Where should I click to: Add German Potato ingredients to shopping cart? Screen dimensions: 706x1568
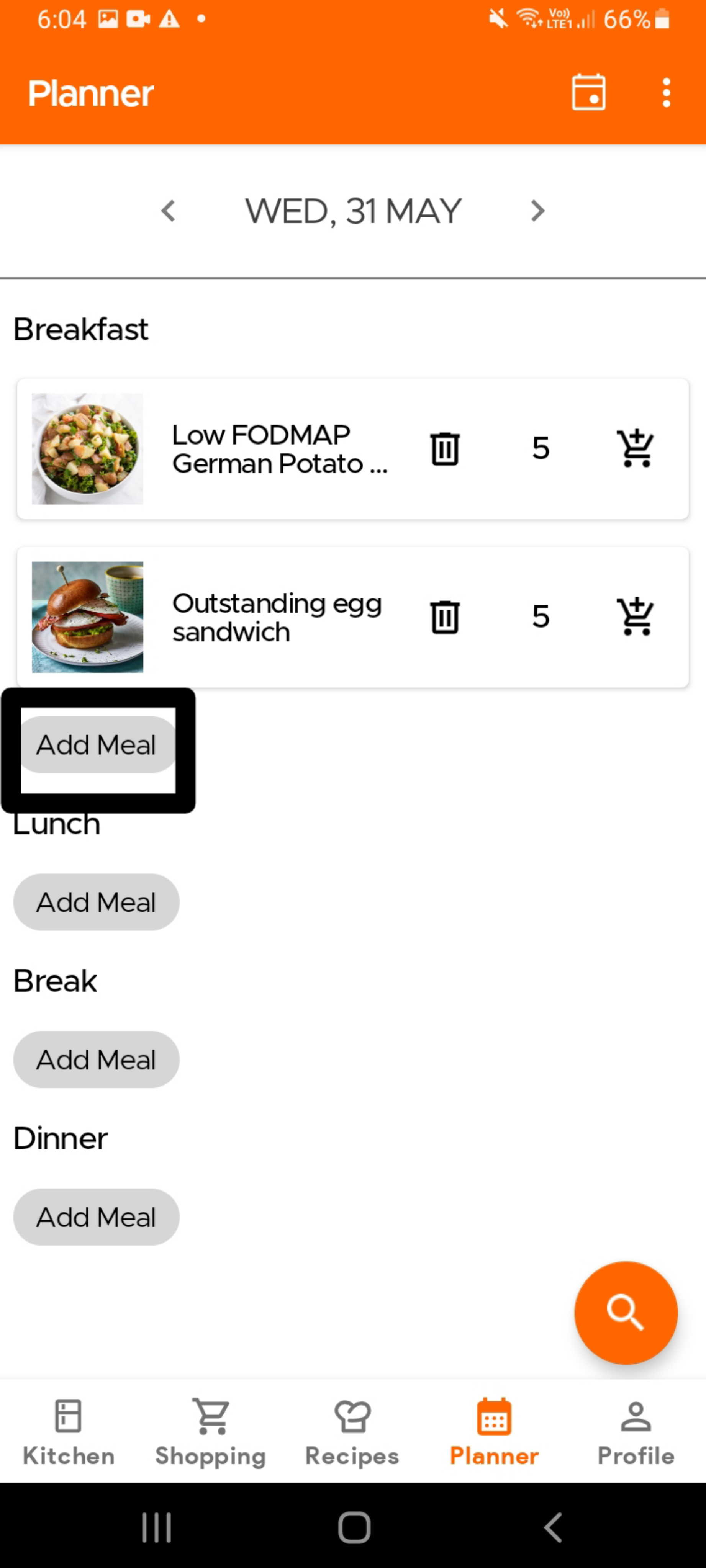[x=635, y=449]
